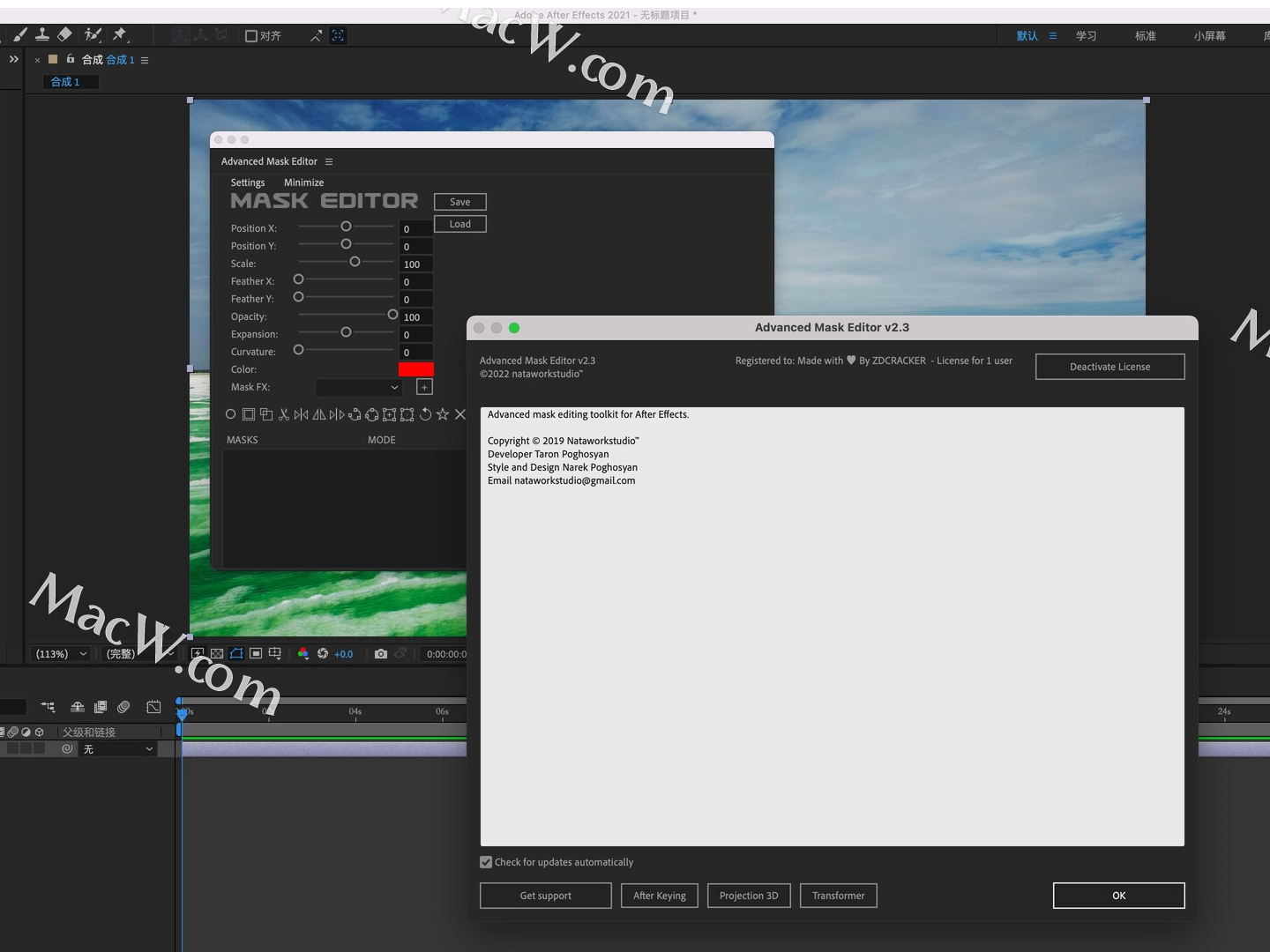Click the scissors icon in Mask Editor toolbar
This screenshot has width=1270, height=952.
(x=284, y=414)
